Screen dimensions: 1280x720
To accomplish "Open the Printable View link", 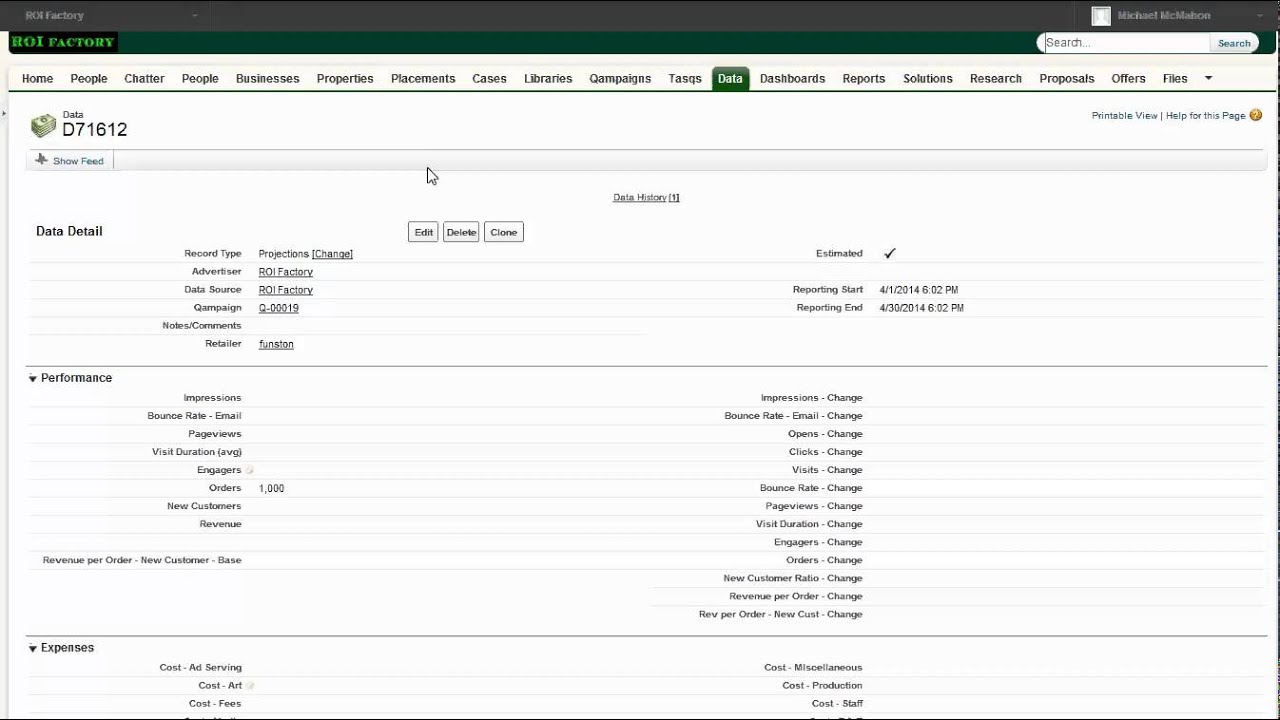I will 1124,116.
